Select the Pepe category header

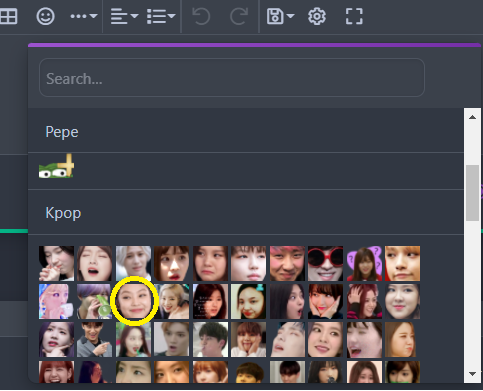62,132
